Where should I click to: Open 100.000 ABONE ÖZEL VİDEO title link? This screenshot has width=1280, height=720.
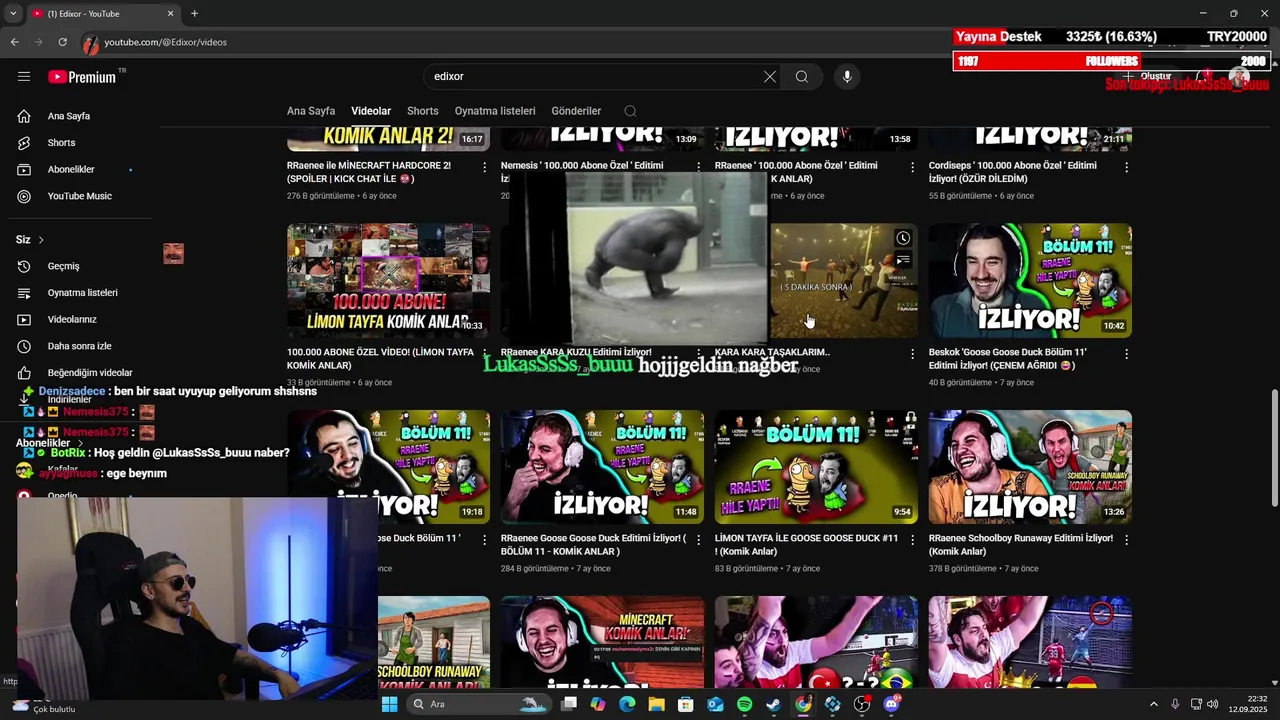(x=380, y=358)
